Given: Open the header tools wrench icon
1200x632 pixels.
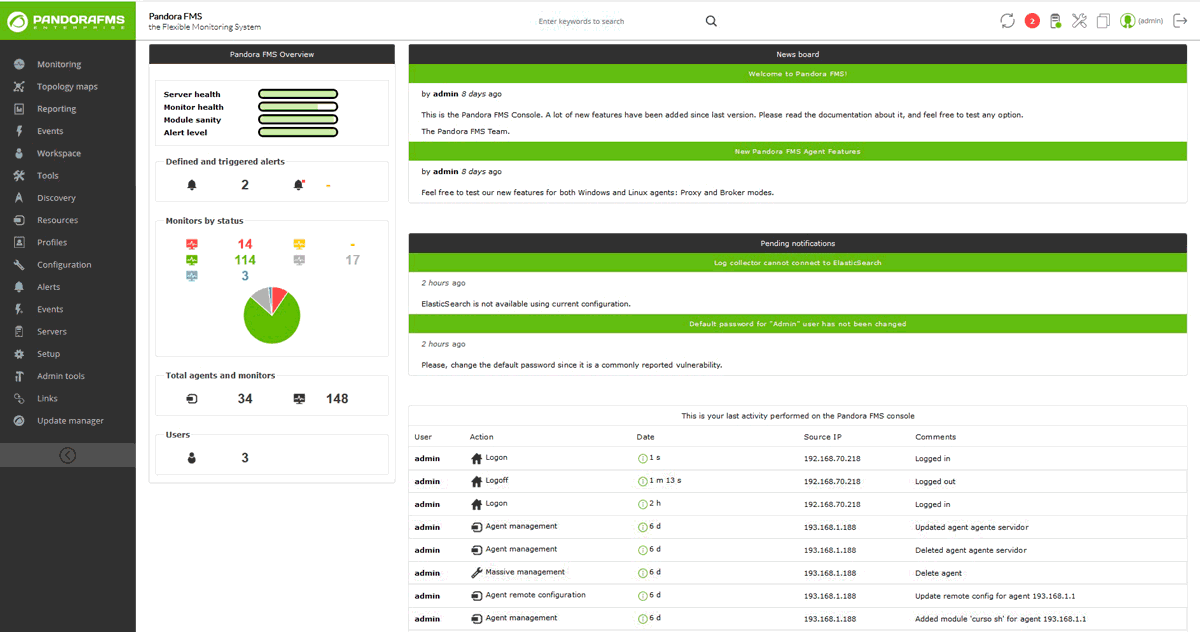Looking at the screenshot, I should coord(1079,21).
